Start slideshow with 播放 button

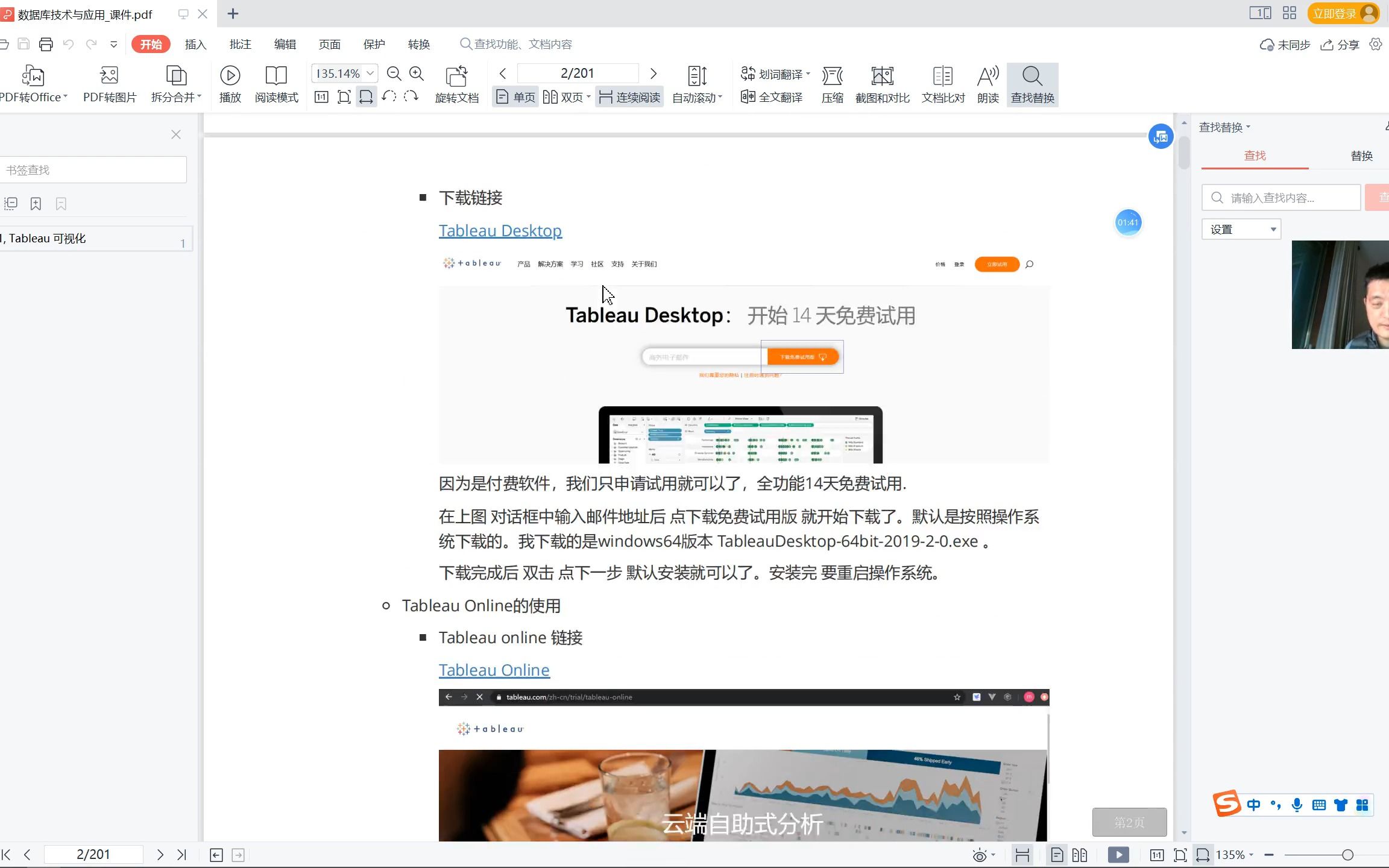click(x=230, y=84)
